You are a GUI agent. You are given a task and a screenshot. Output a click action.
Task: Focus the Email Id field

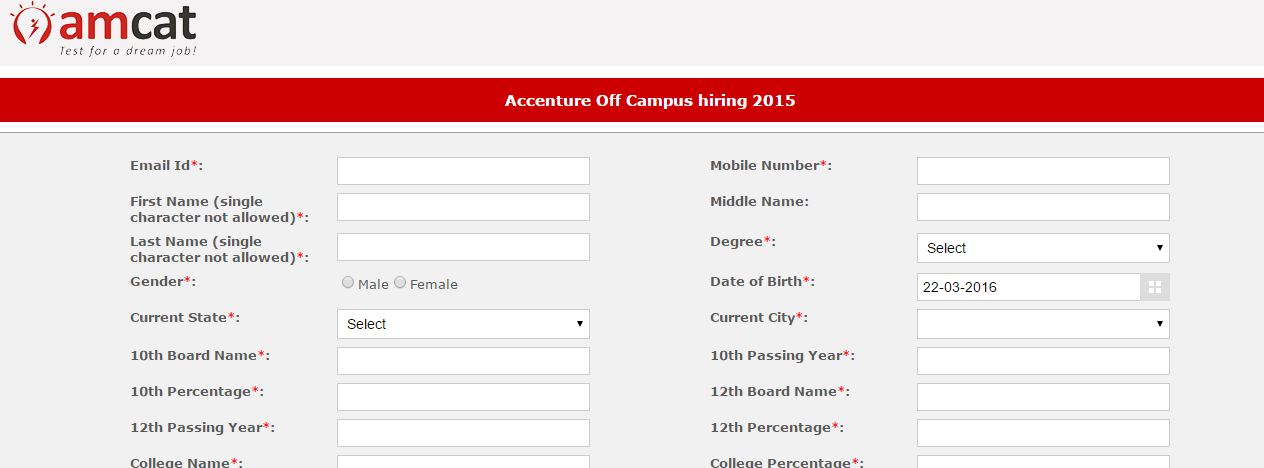(463, 171)
